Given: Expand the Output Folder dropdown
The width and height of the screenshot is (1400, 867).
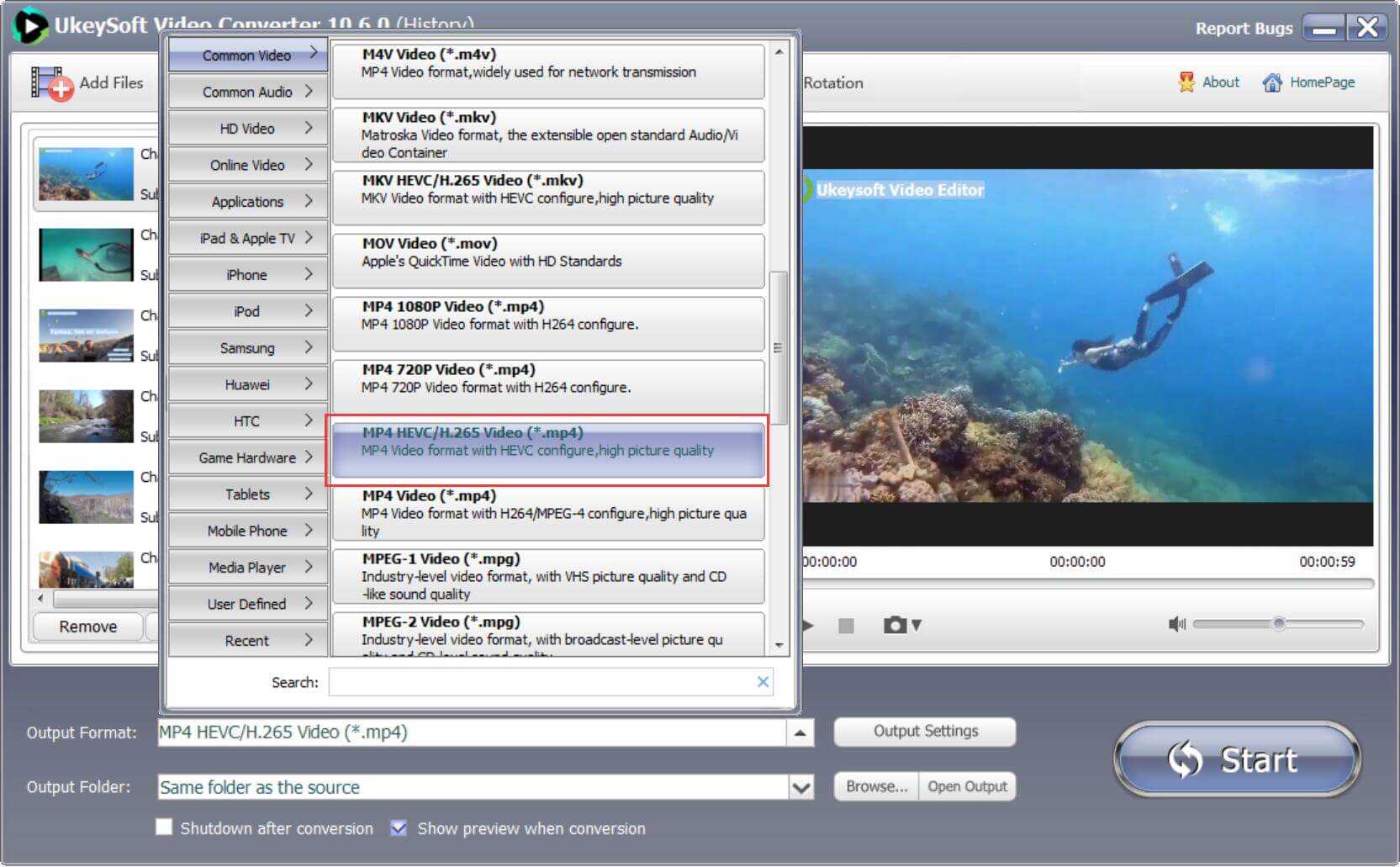Looking at the screenshot, I should coord(801,788).
